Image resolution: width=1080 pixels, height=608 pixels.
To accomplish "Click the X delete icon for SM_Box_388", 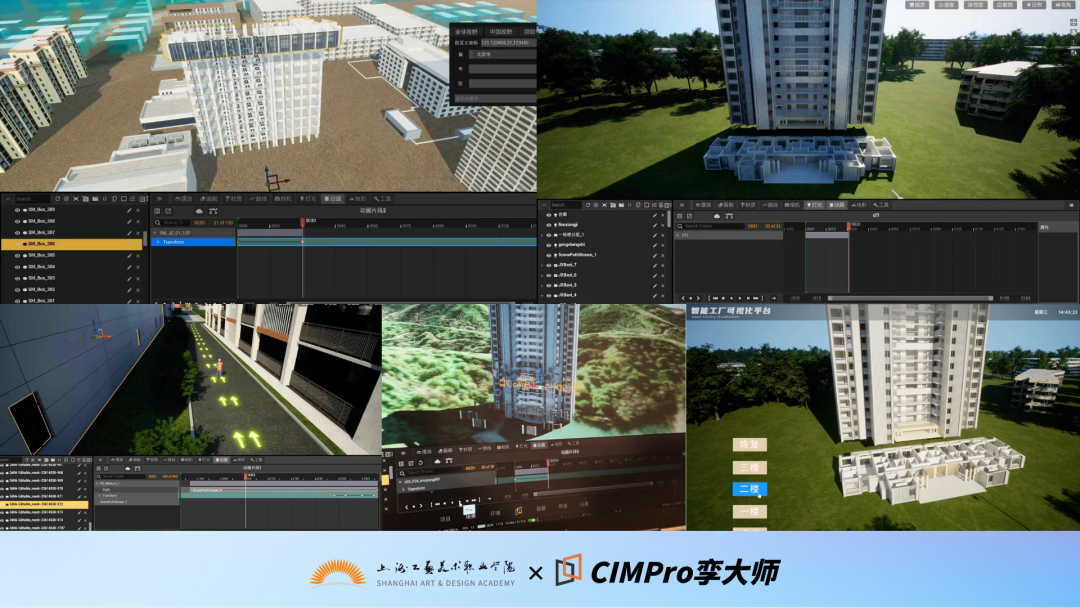I will click(x=138, y=221).
